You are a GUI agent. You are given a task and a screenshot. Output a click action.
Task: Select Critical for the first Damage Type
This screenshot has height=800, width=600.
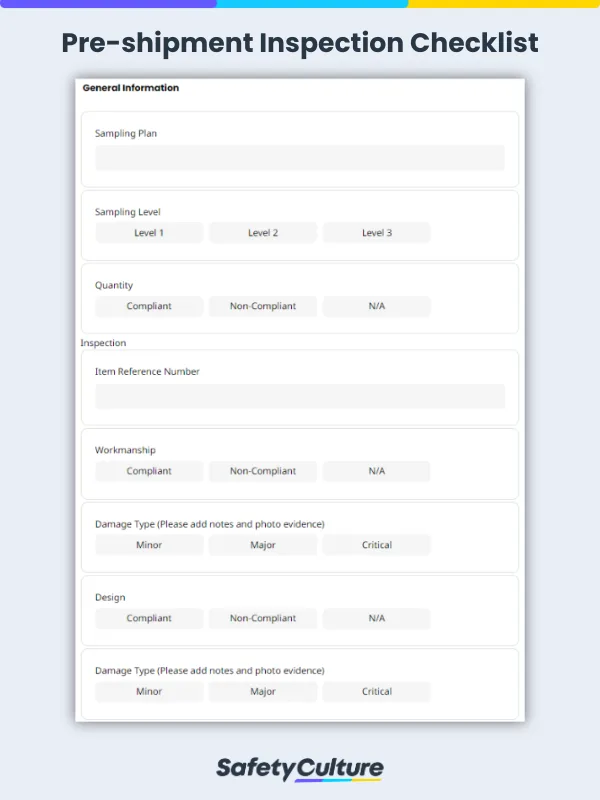(x=376, y=544)
